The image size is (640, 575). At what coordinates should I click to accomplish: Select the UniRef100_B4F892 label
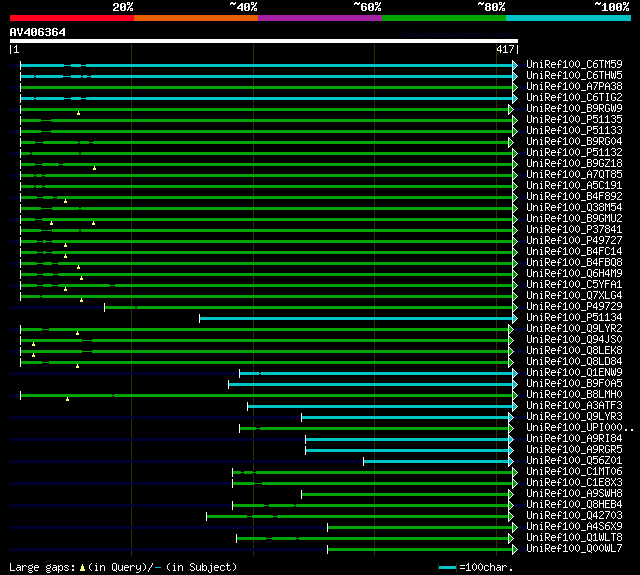click(x=574, y=197)
